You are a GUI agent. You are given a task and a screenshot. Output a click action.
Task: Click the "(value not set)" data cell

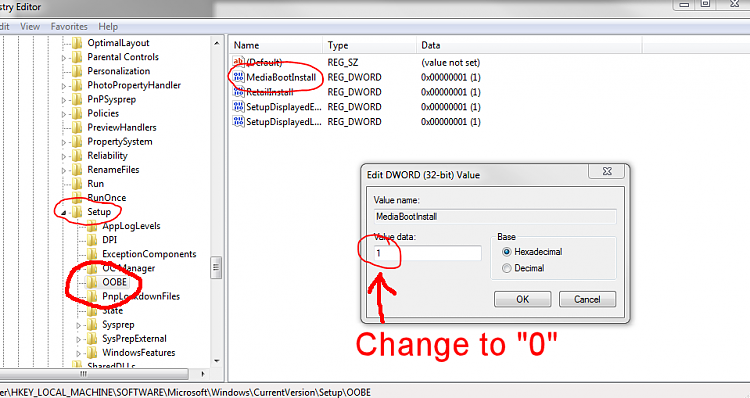coord(451,62)
